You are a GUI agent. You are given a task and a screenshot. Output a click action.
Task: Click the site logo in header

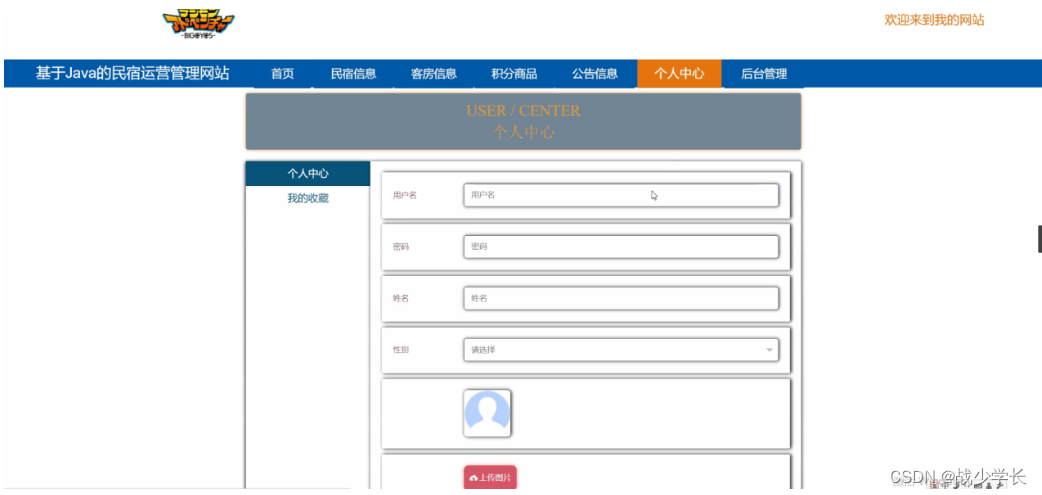(198, 26)
